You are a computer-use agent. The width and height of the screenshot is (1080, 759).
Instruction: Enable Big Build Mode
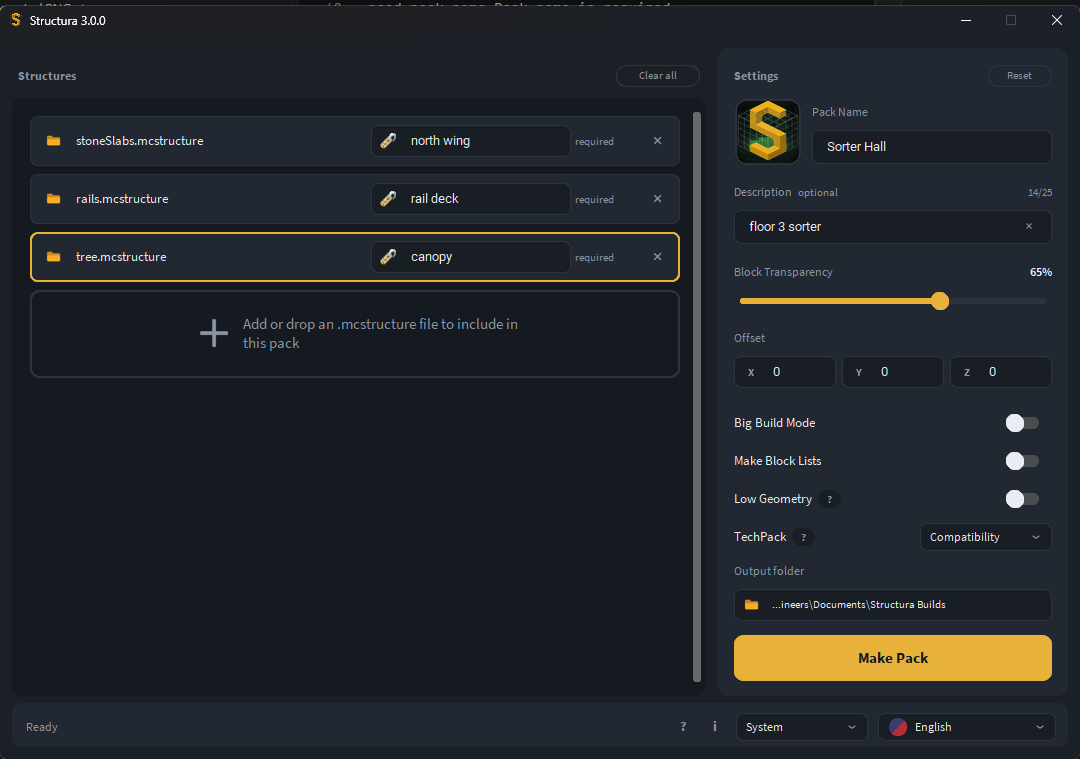pos(1022,423)
